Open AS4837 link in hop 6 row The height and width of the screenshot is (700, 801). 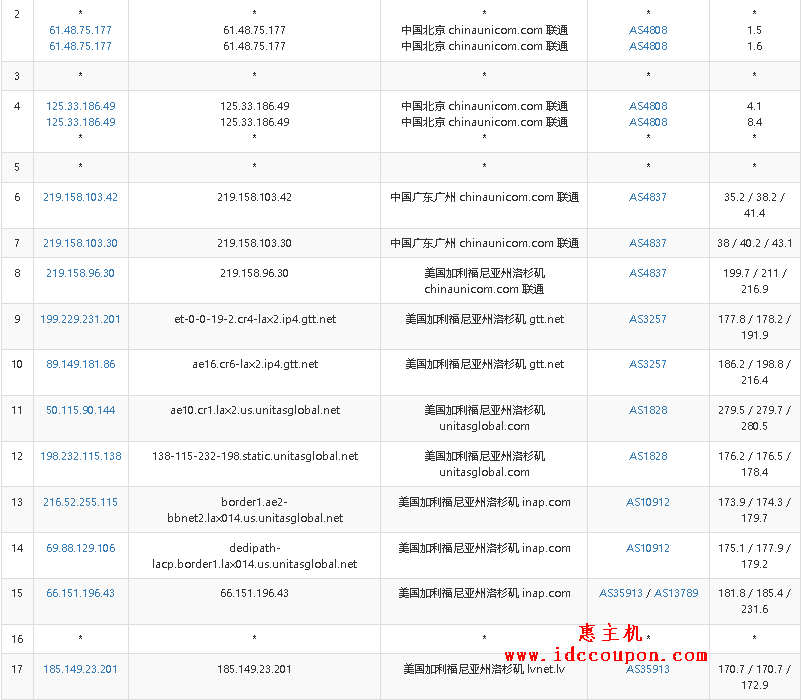click(647, 197)
